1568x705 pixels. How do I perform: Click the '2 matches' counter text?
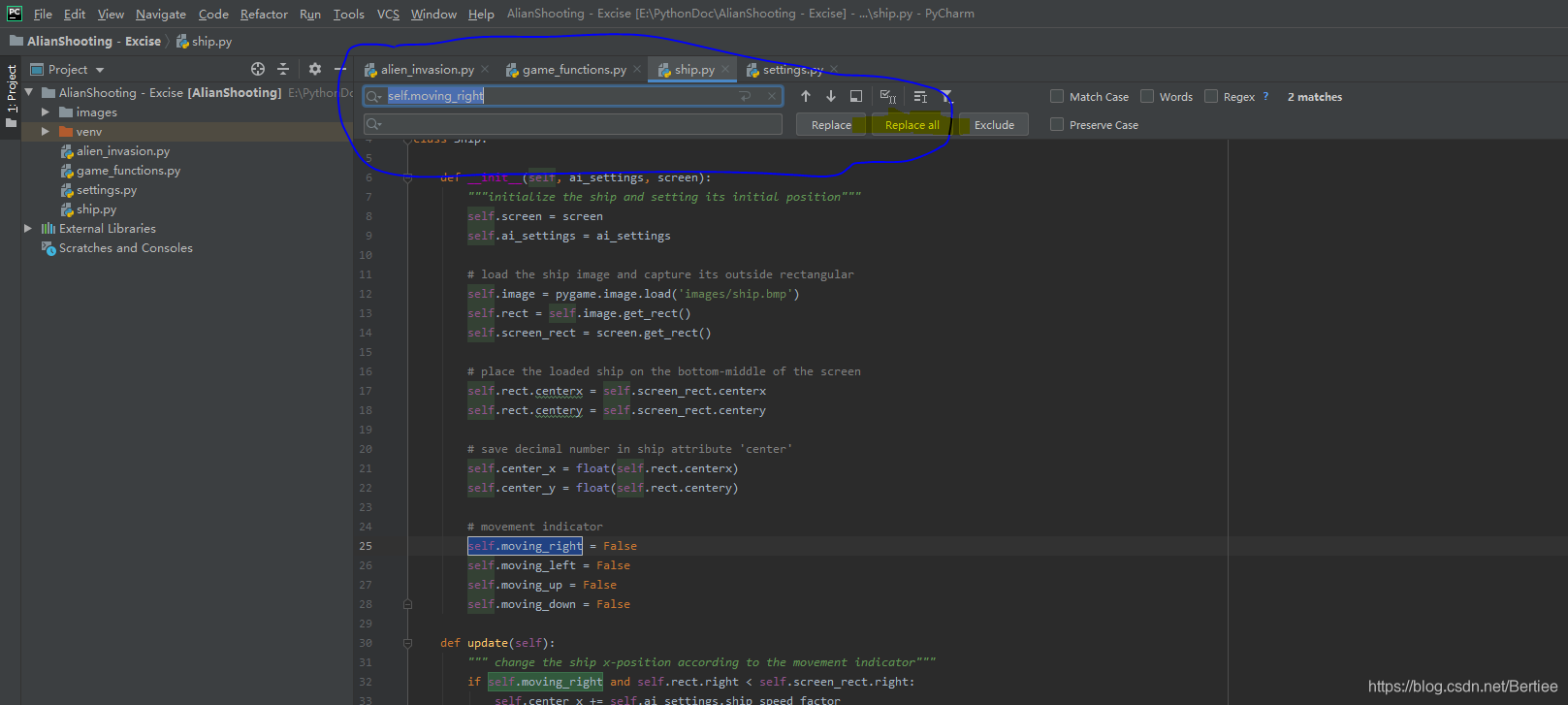tap(1315, 97)
